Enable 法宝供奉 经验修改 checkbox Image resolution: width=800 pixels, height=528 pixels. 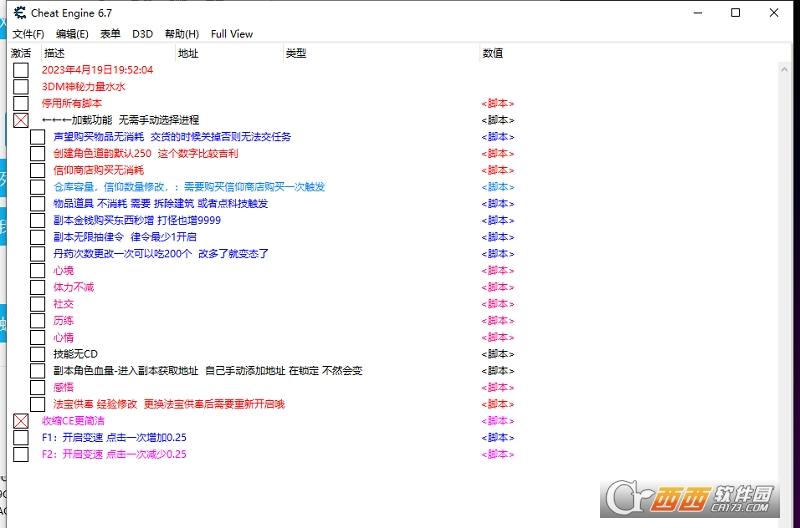(x=38, y=405)
